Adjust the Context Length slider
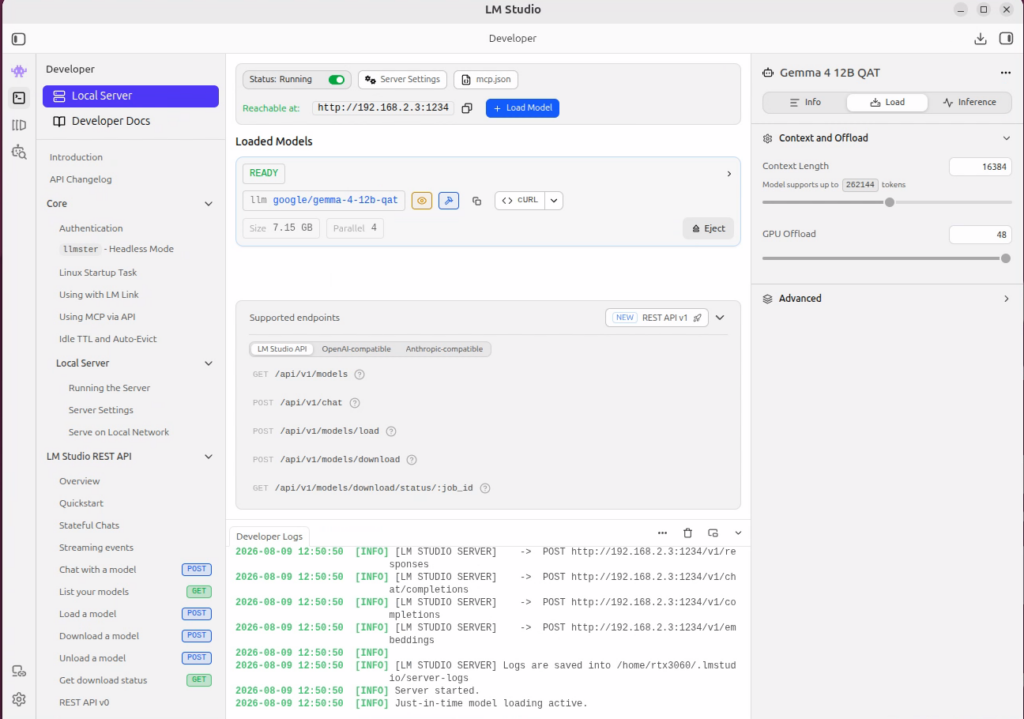 coord(889,202)
